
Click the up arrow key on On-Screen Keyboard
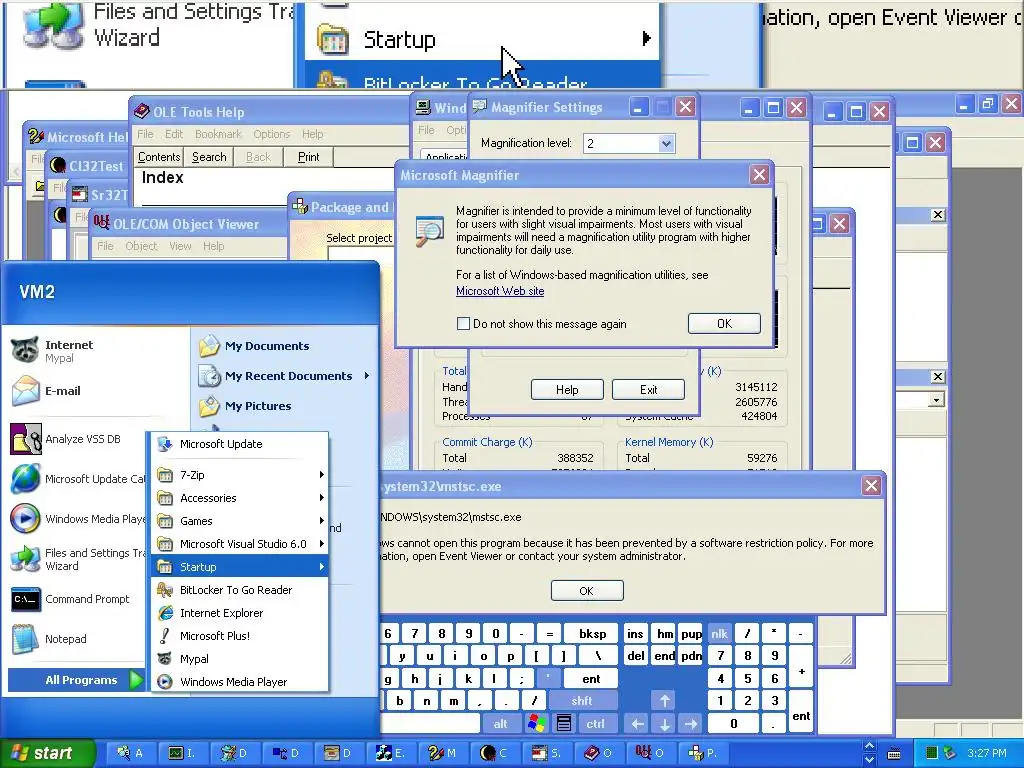coord(664,701)
